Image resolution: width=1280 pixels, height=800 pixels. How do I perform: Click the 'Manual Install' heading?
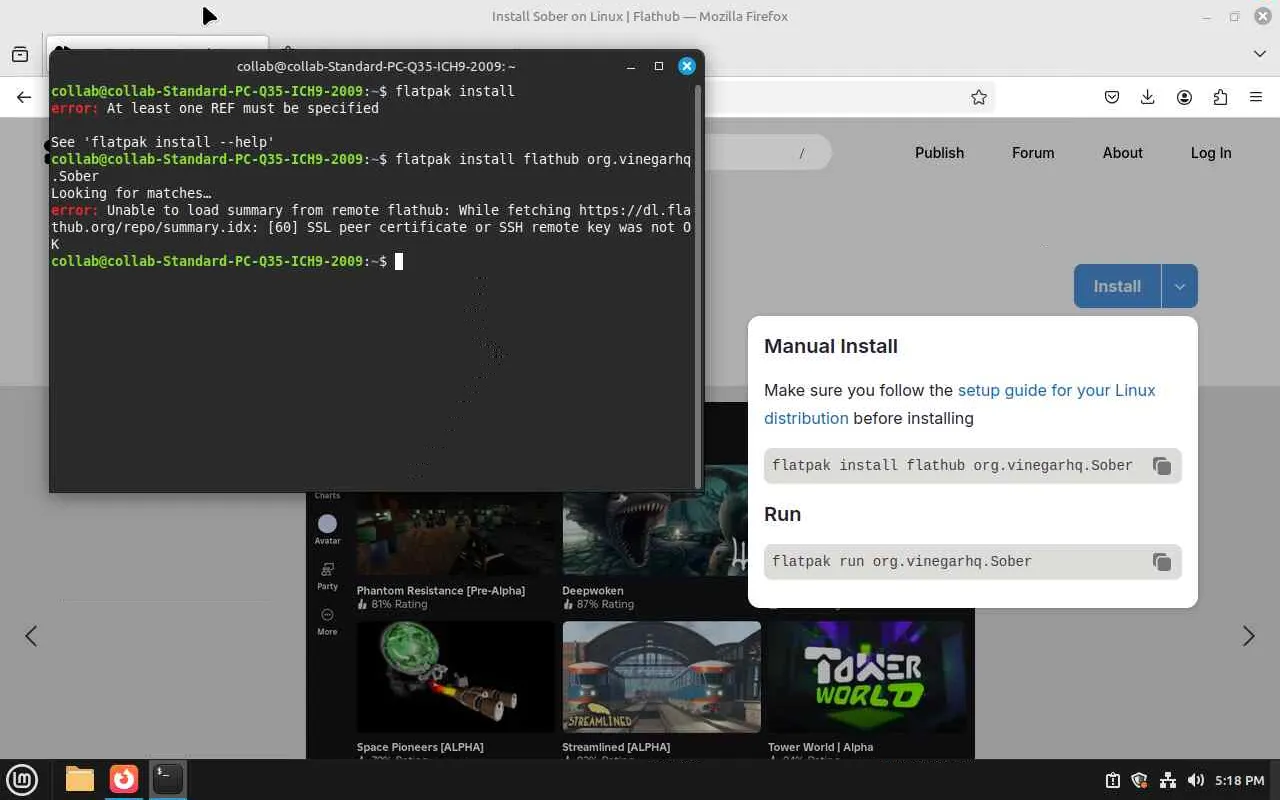(831, 347)
